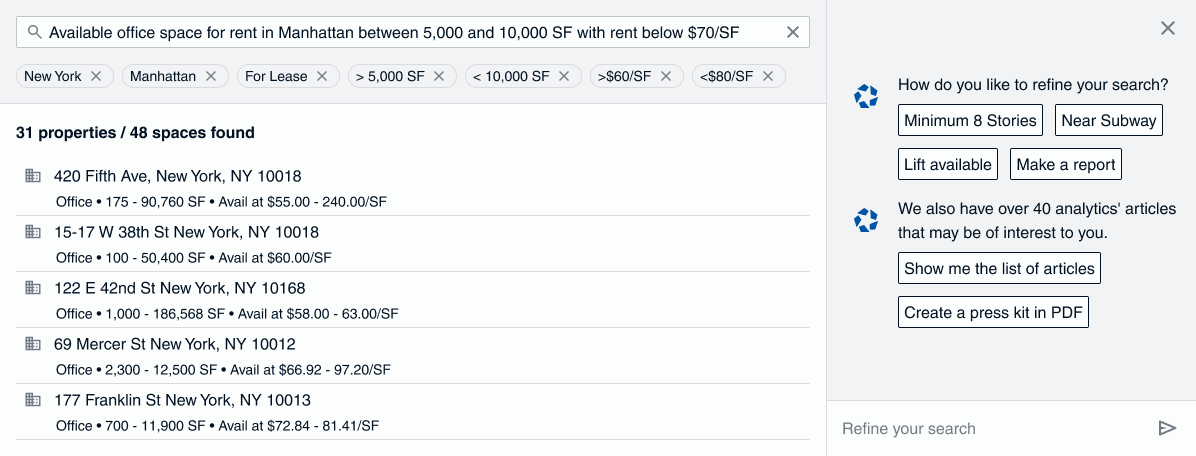Remove the >$60/SF filter chip
The width and height of the screenshot is (1196, 456).
point(666,76)
